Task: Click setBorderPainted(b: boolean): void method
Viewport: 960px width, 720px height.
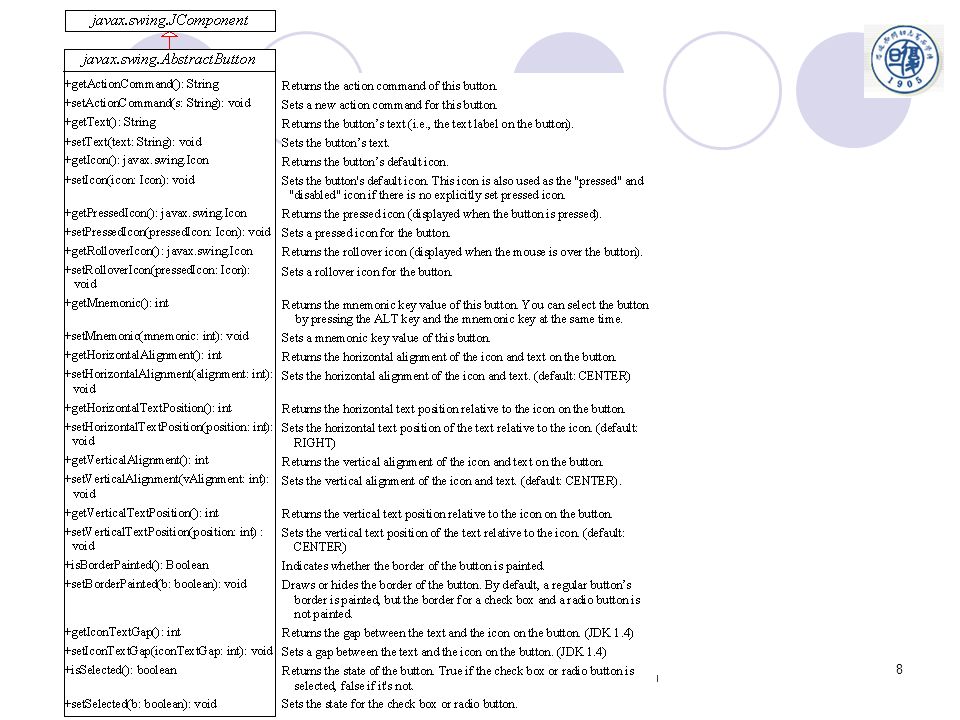Action: click(156, 584)
